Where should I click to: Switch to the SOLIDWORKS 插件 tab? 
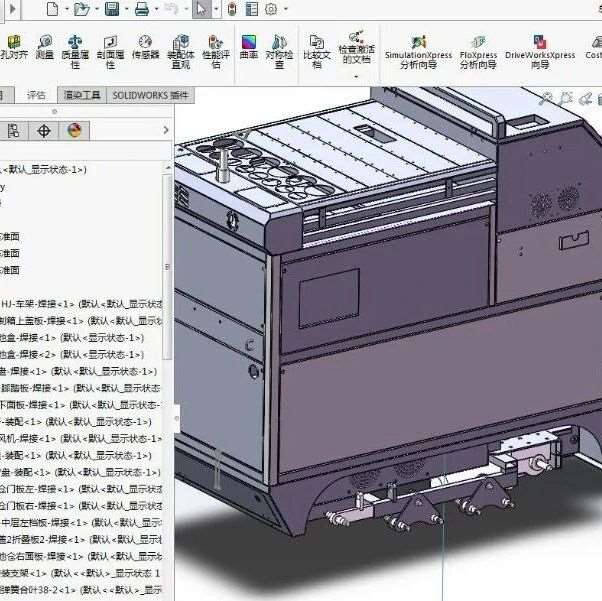pyautogui.click(x=150, y=95)
